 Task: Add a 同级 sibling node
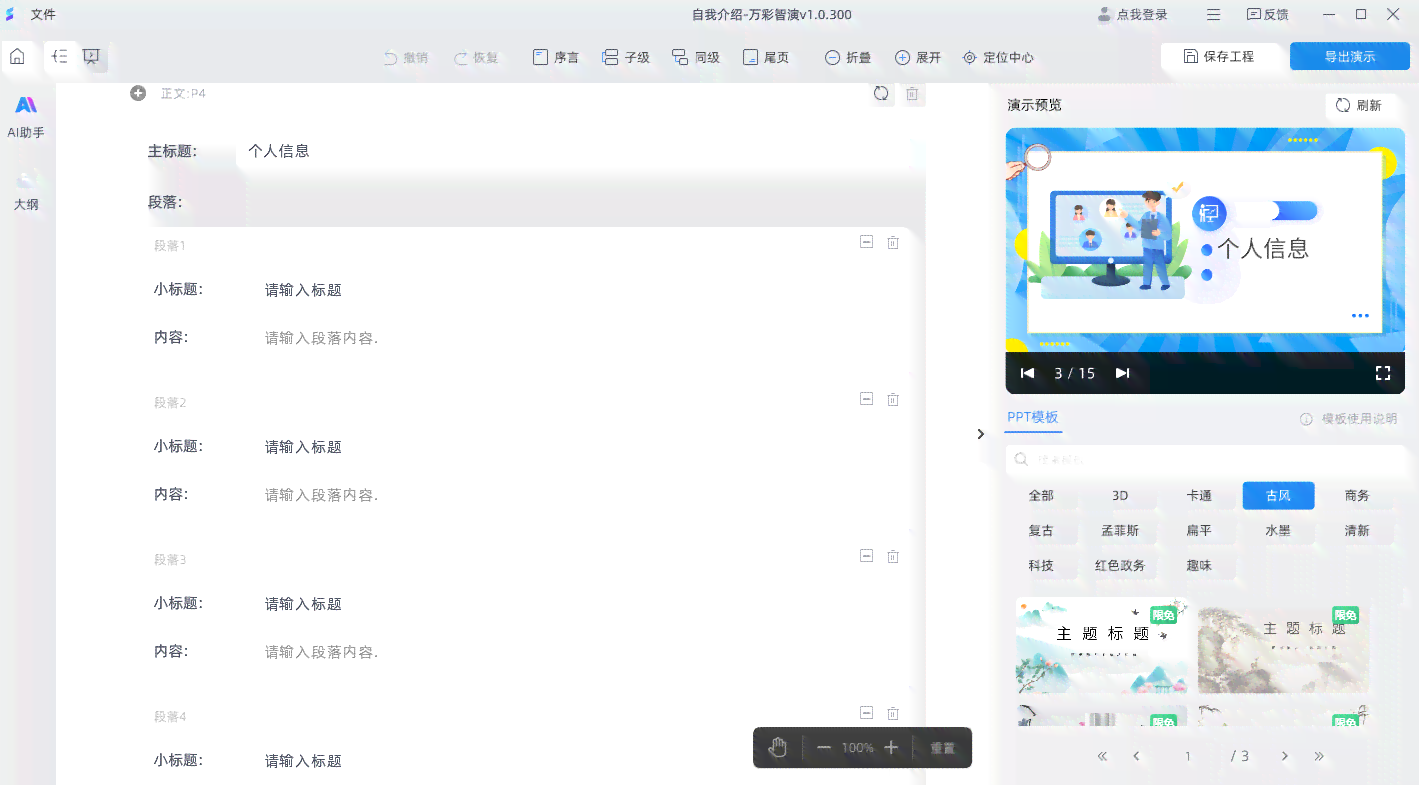point(696,58)
